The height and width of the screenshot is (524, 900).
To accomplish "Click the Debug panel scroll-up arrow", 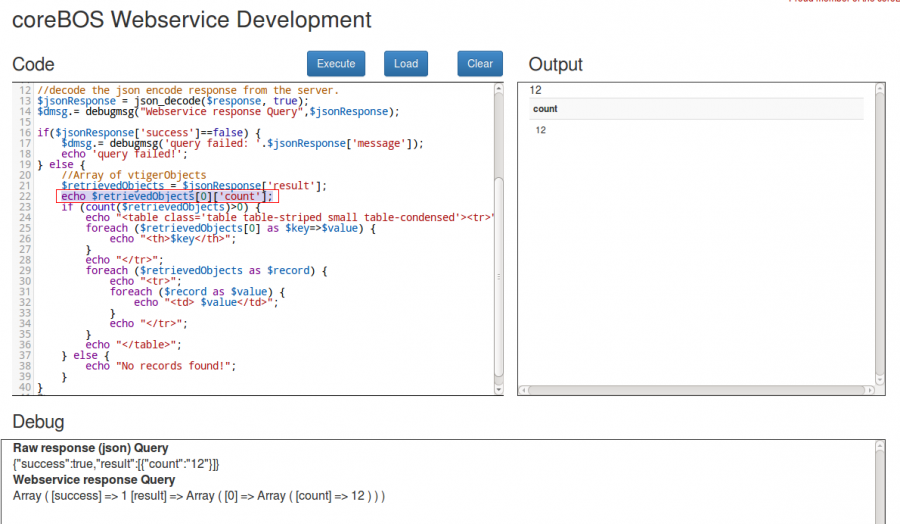I will 880,447.
